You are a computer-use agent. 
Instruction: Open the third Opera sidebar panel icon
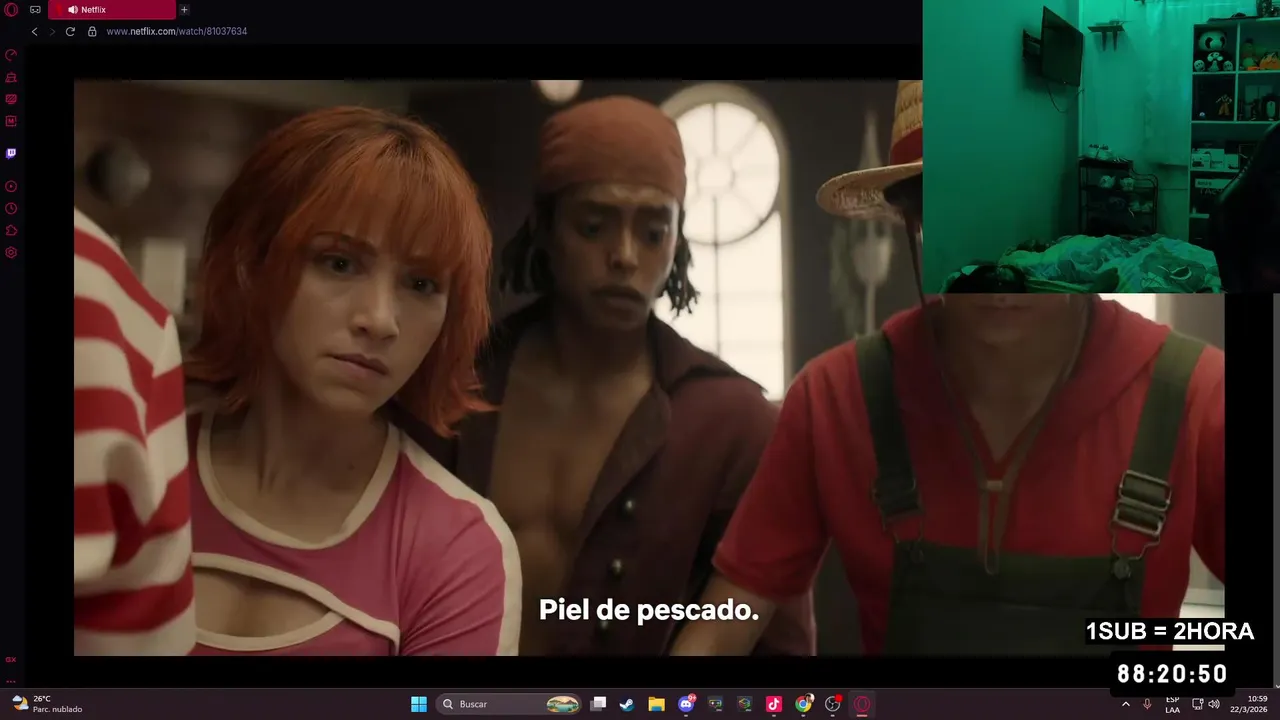point(11,99)
